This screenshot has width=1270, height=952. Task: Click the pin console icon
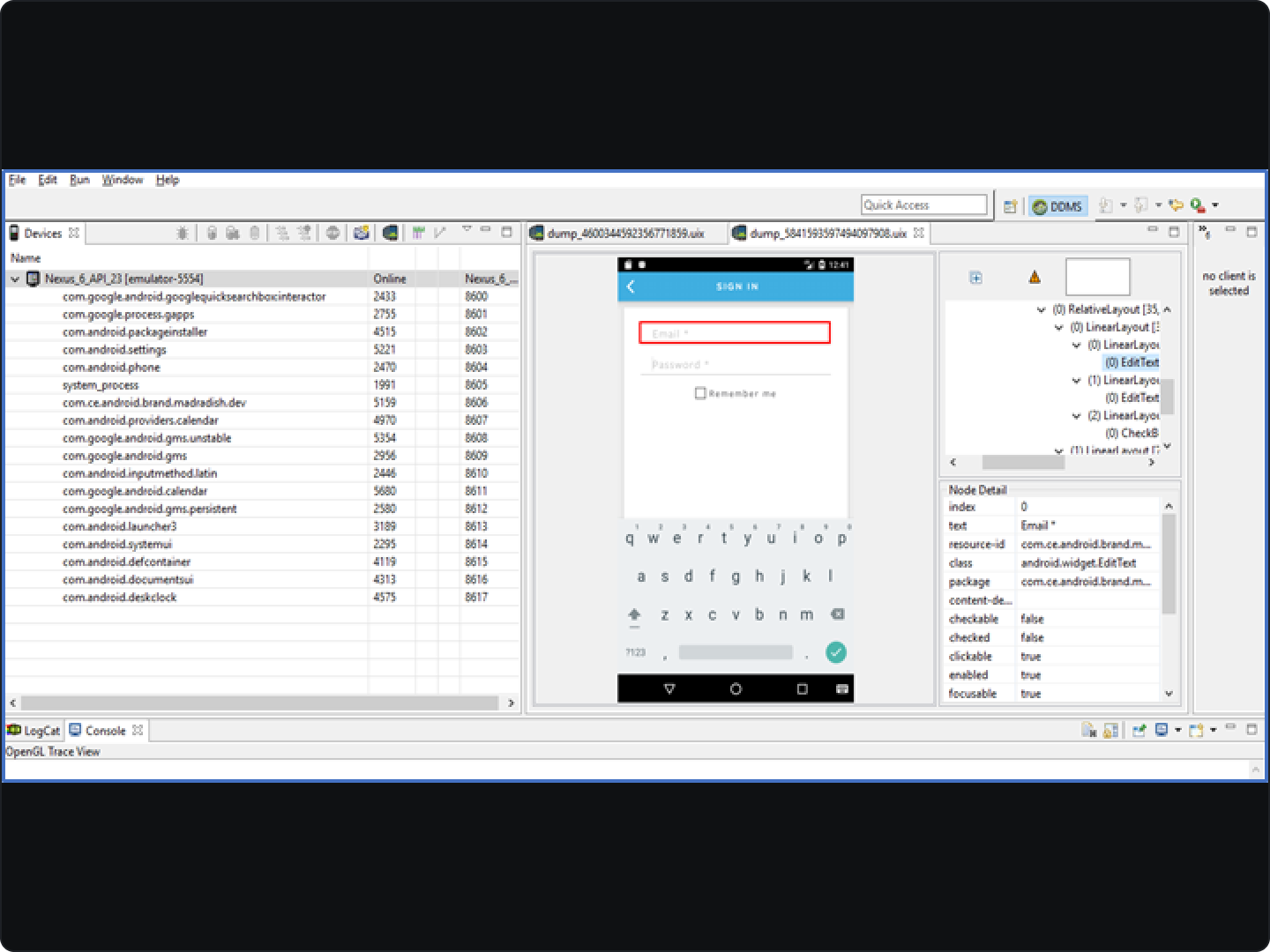point(1139,730)
